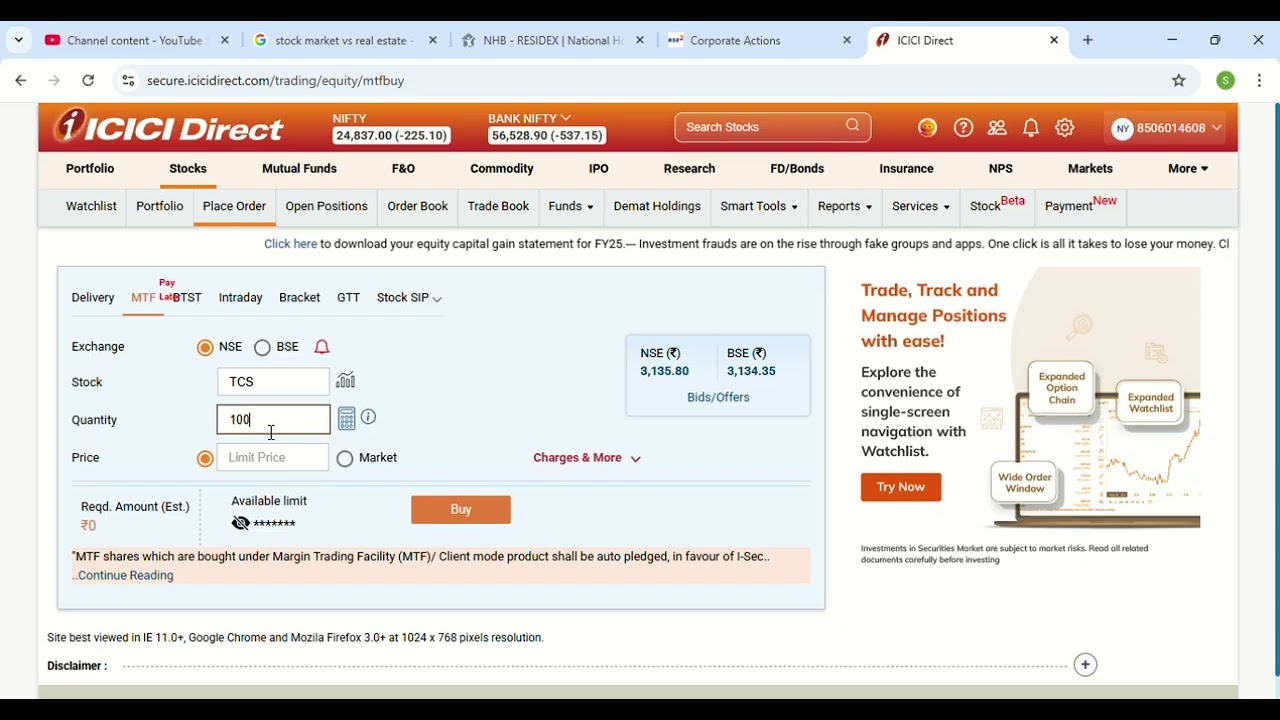Open the quantity calculator icon
The height and width of the screenshot is (720, 1280).
pyautogui.click(x=347, y=418)
